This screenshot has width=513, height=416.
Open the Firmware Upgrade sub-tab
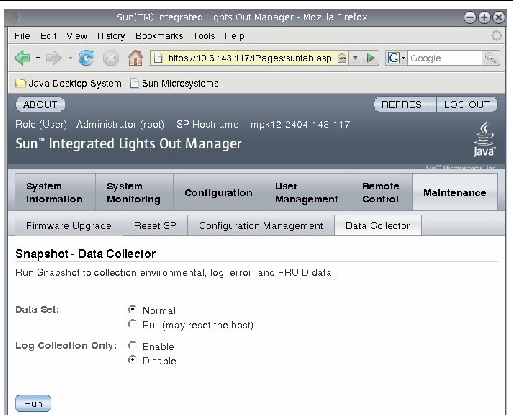[69, 226]
